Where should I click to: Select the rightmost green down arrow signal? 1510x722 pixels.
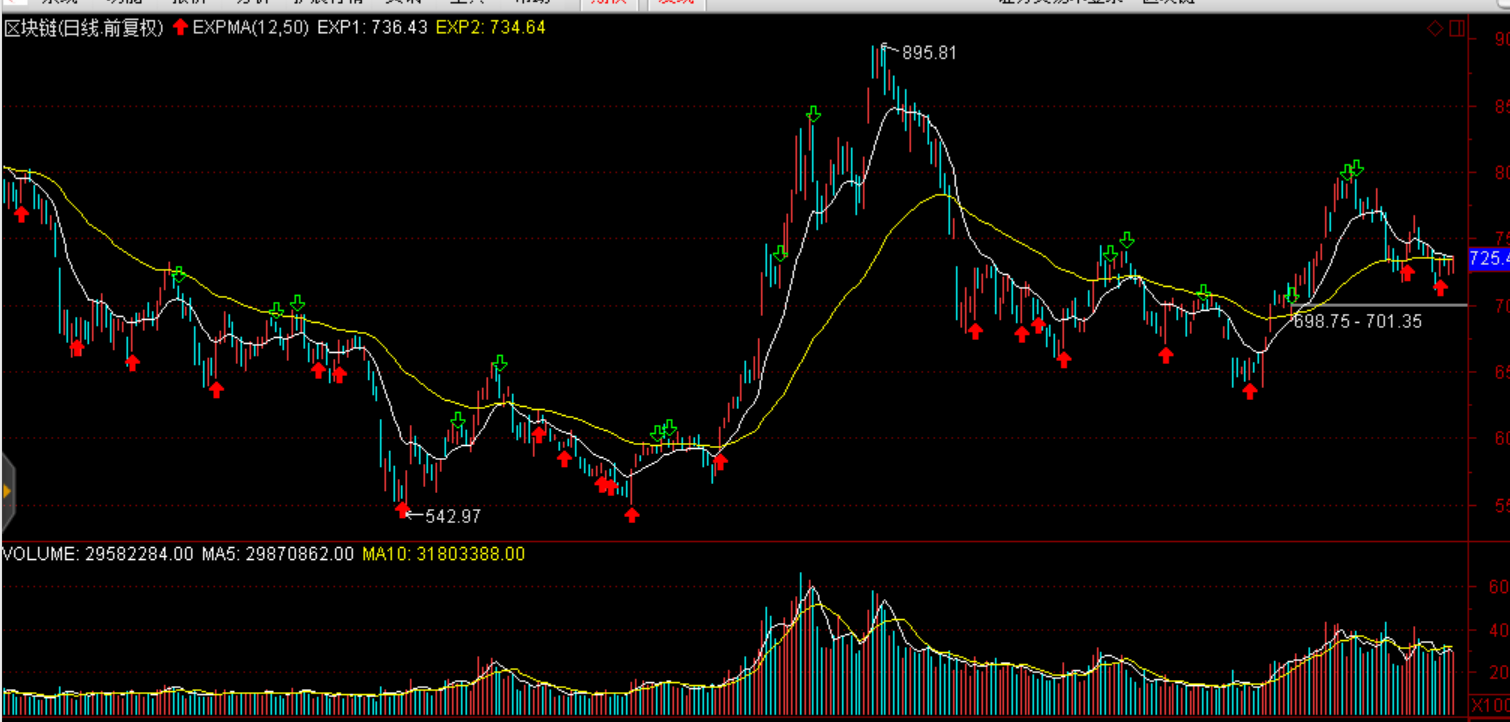(x=1356, y=167)
